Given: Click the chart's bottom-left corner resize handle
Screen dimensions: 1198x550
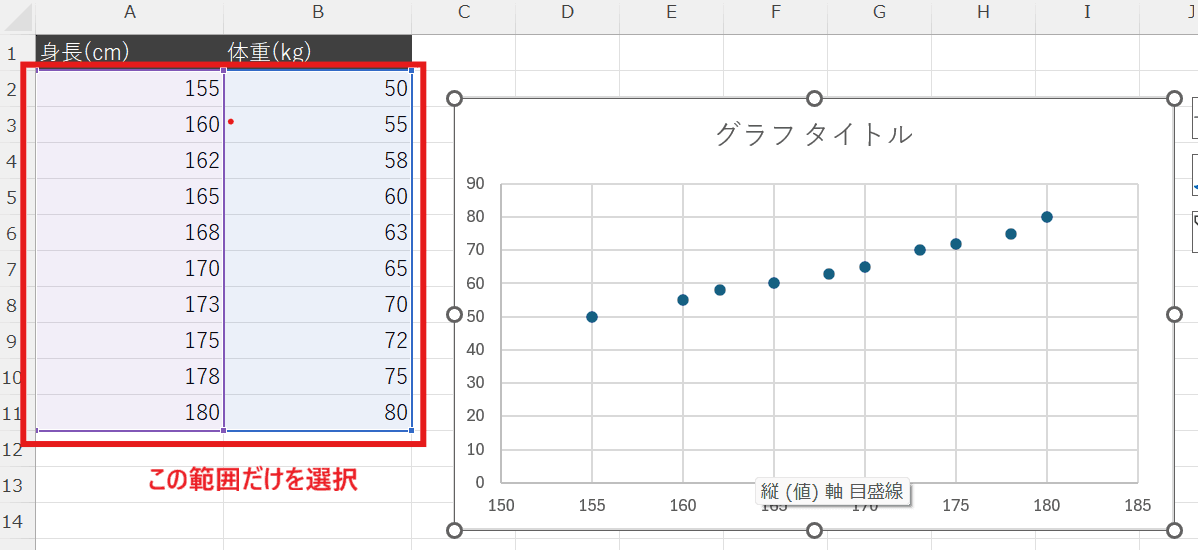Looking at the screenshot, I should 454,530.
